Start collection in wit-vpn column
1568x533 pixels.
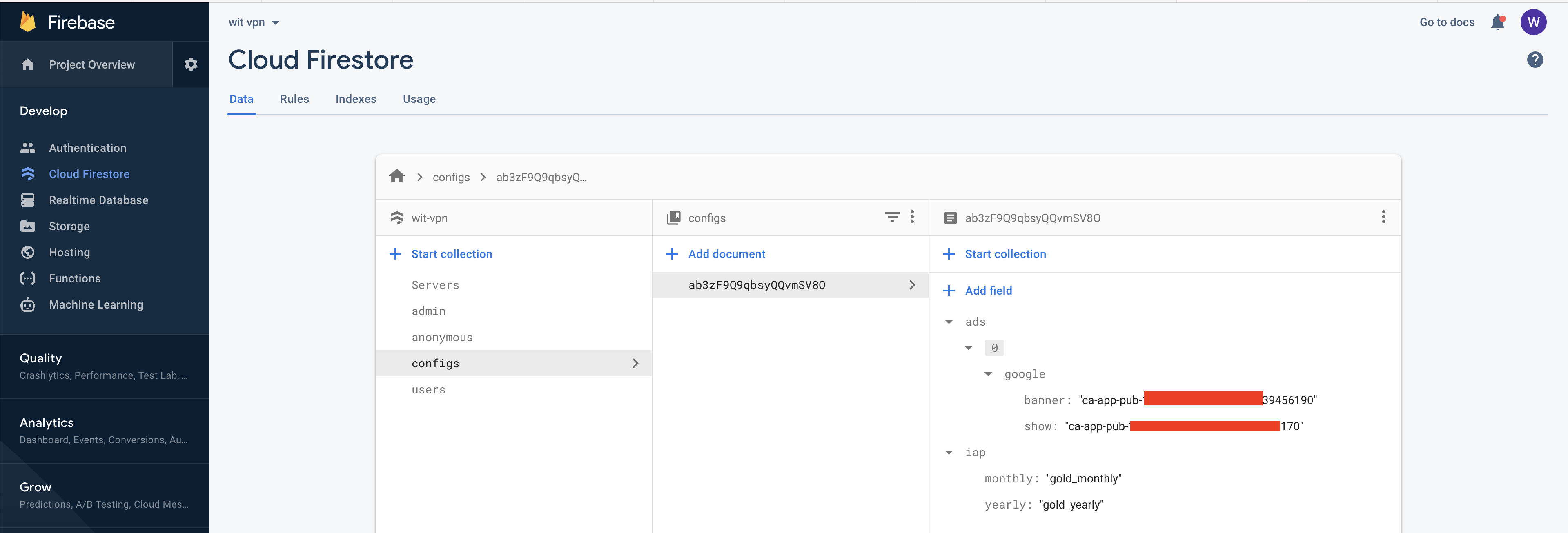coord(452,254)
